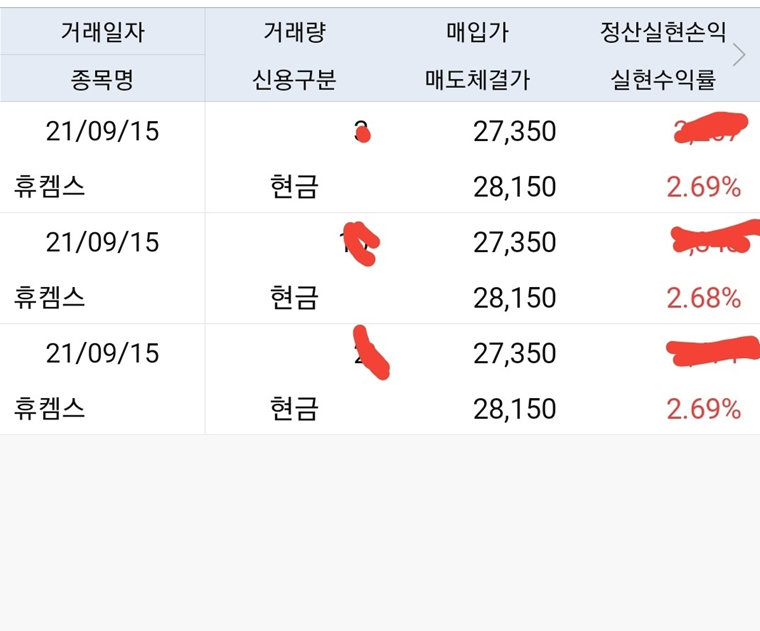
Task: Click the first row's 2.69% return
Action: 703,187
